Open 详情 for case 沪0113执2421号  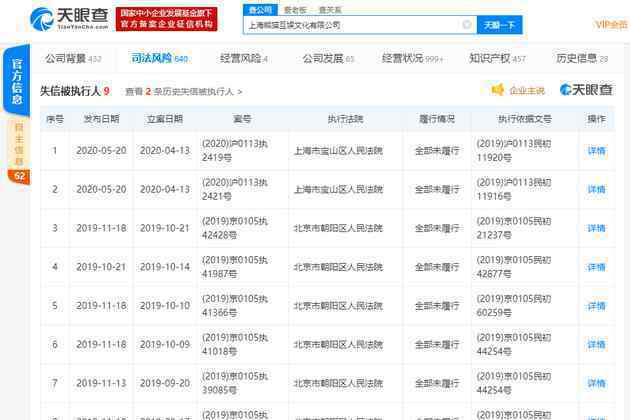coord(596,189)
